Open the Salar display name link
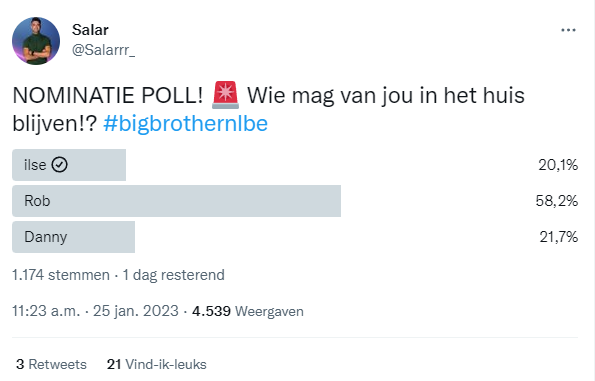 click(x=90, y=30)
